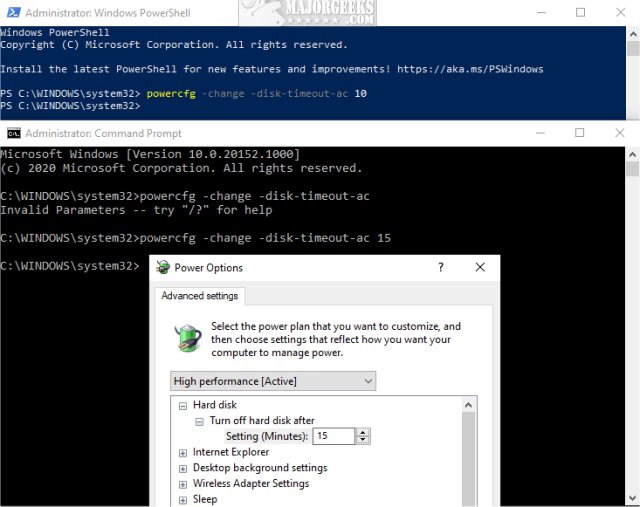Expand the Internet Explorer settings node
This screenshot has width=640, height=507.
pos(183,453)
